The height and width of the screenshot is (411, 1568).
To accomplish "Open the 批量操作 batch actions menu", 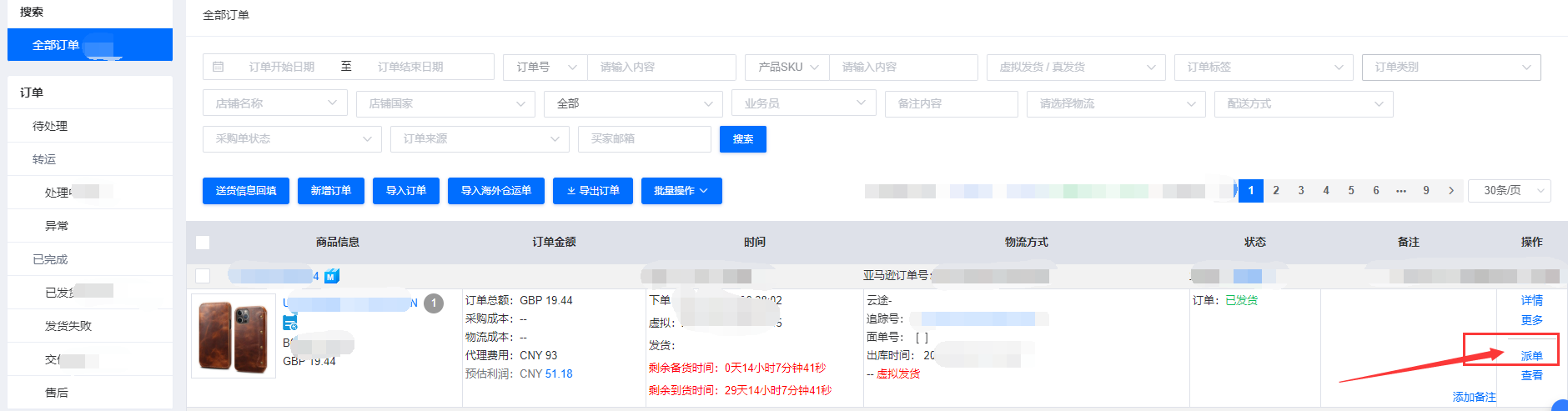I will point(681,191).
